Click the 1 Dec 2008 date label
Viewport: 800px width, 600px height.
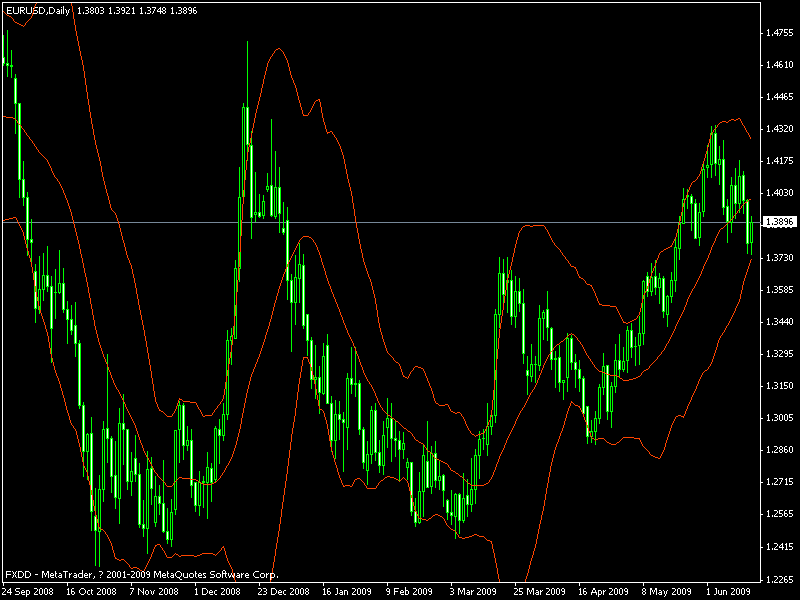[217, 592]
